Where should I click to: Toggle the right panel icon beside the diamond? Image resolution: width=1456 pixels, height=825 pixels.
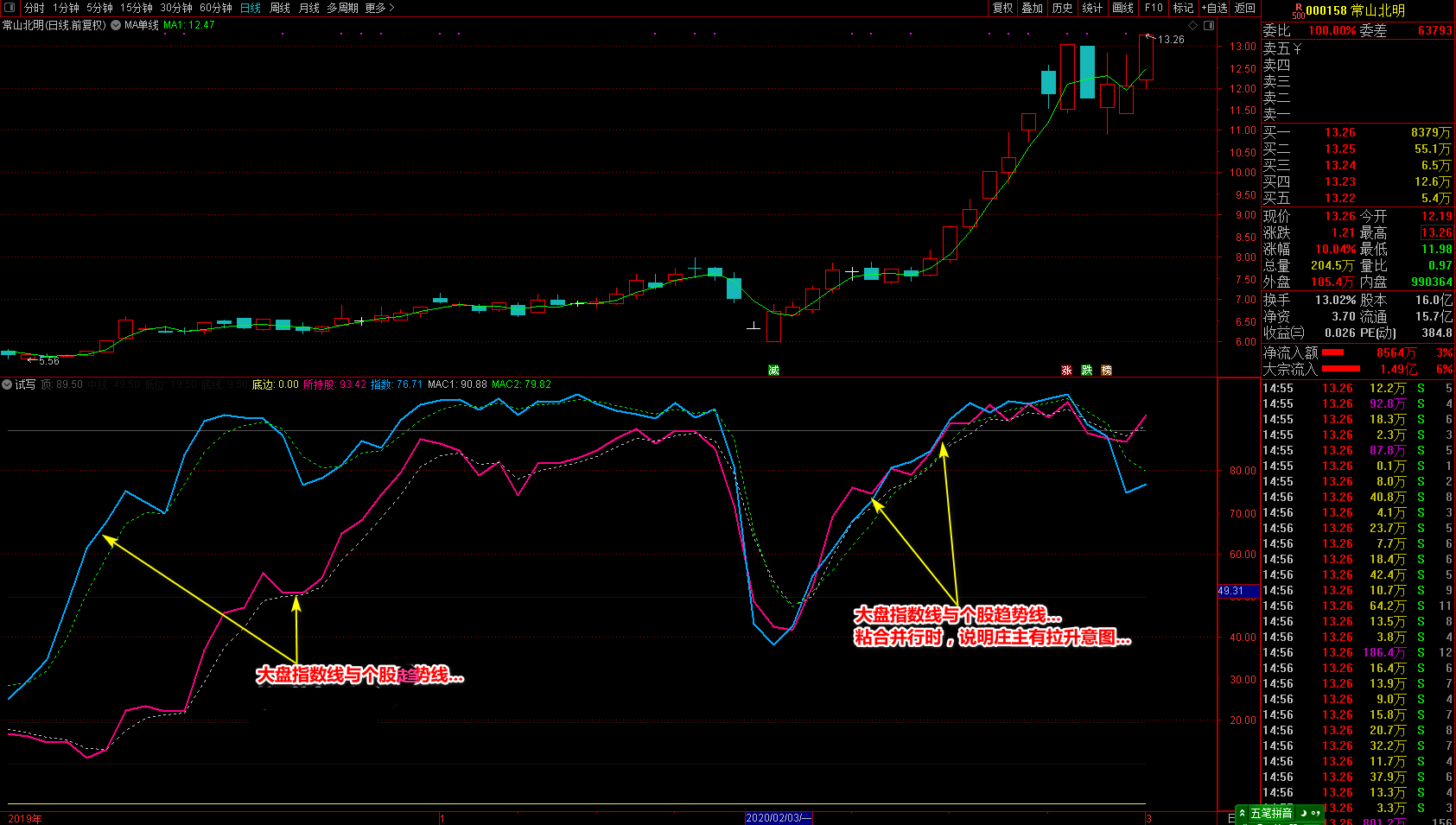point(1209,25)
